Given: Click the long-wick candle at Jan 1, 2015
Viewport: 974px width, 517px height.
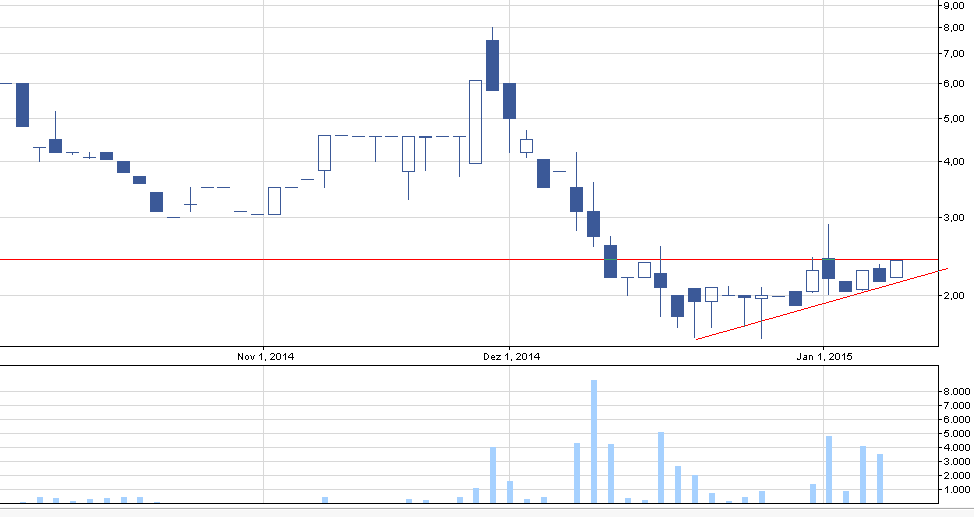Looking at the screenshot, I should 828,267.
